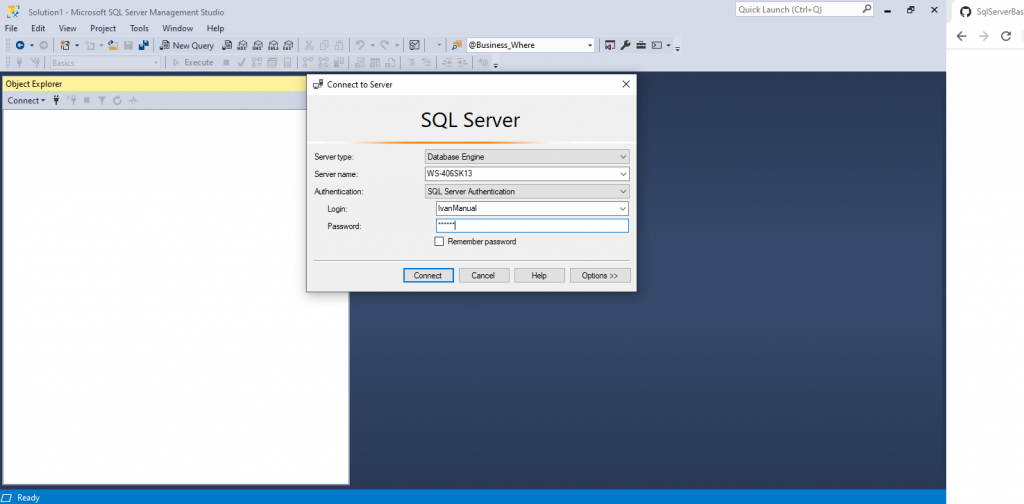Click the Navigate Backward arrow icon
The height and width of the screenshot is (504, 1024).
pos(20,45)
